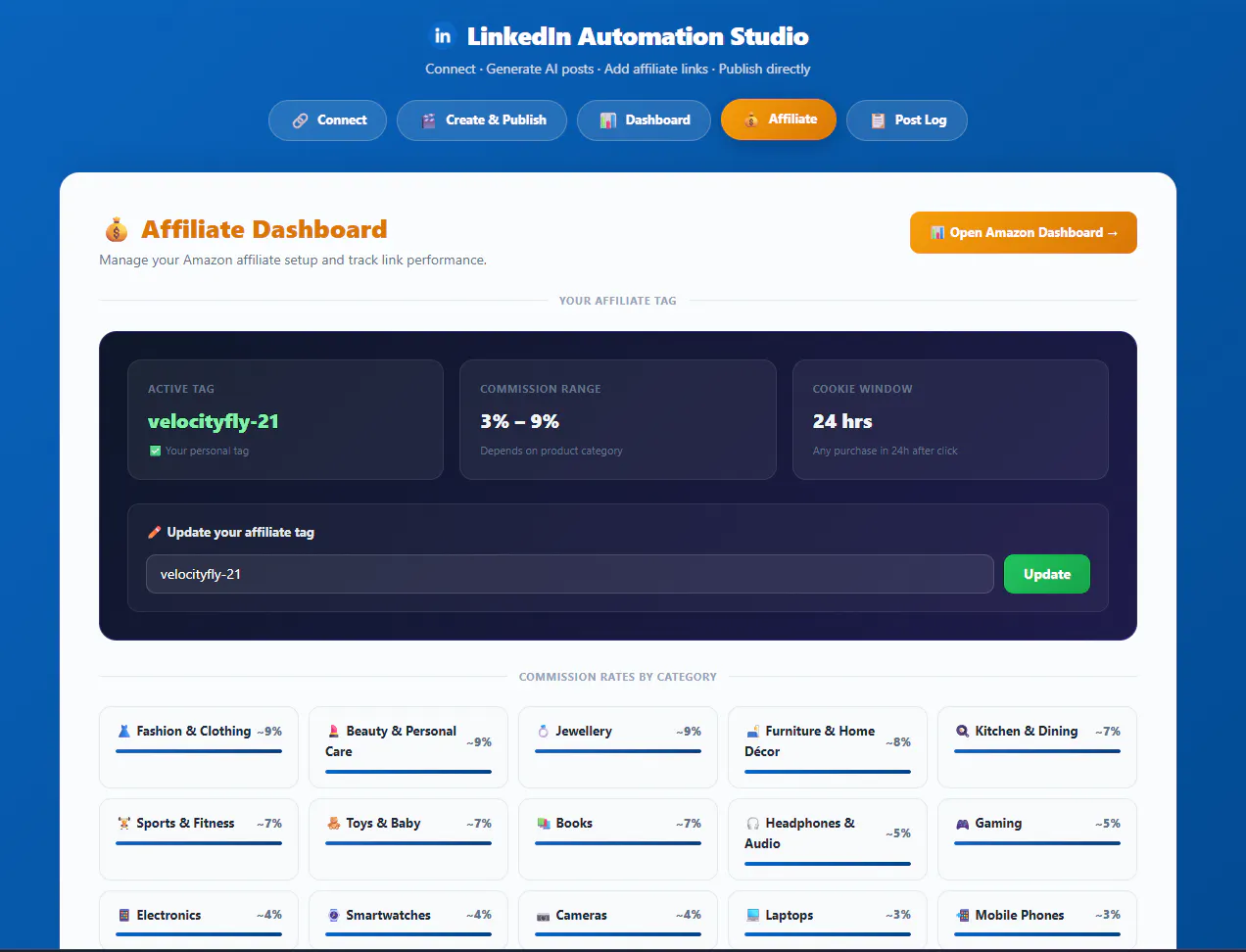Click the headphones icon for Headphones & Audio
The image size is (1246, 952).
click(x=753, y=824)
